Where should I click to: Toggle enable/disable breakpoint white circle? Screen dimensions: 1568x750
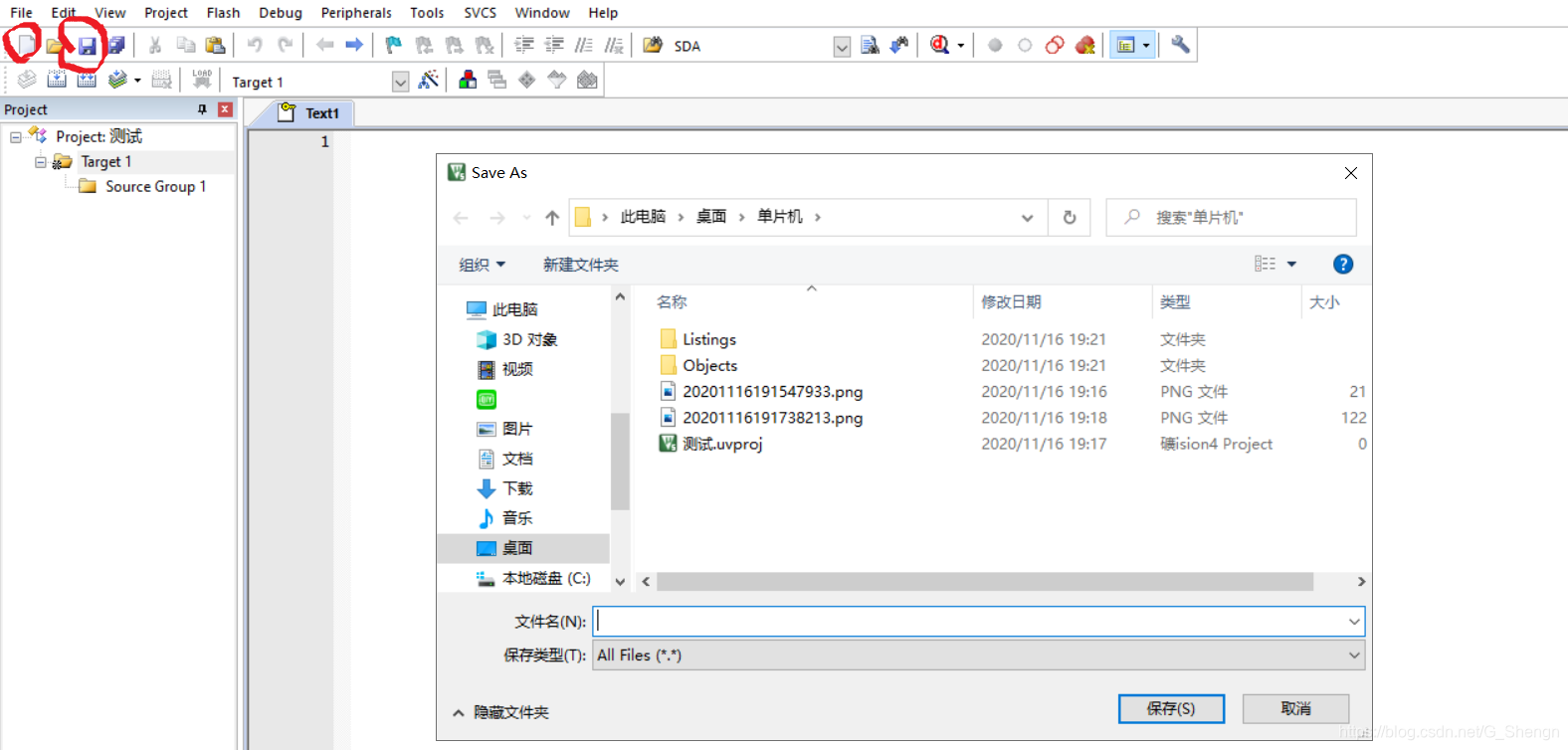tap(1025, 46)
